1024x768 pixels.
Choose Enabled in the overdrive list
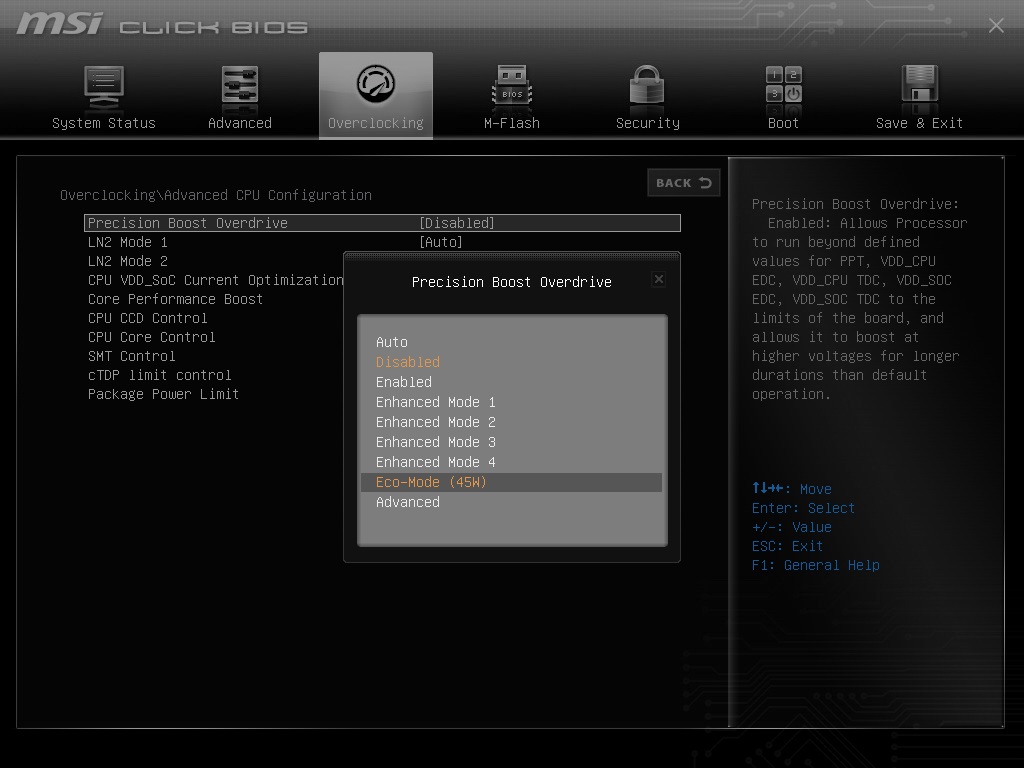pos(404,382)
